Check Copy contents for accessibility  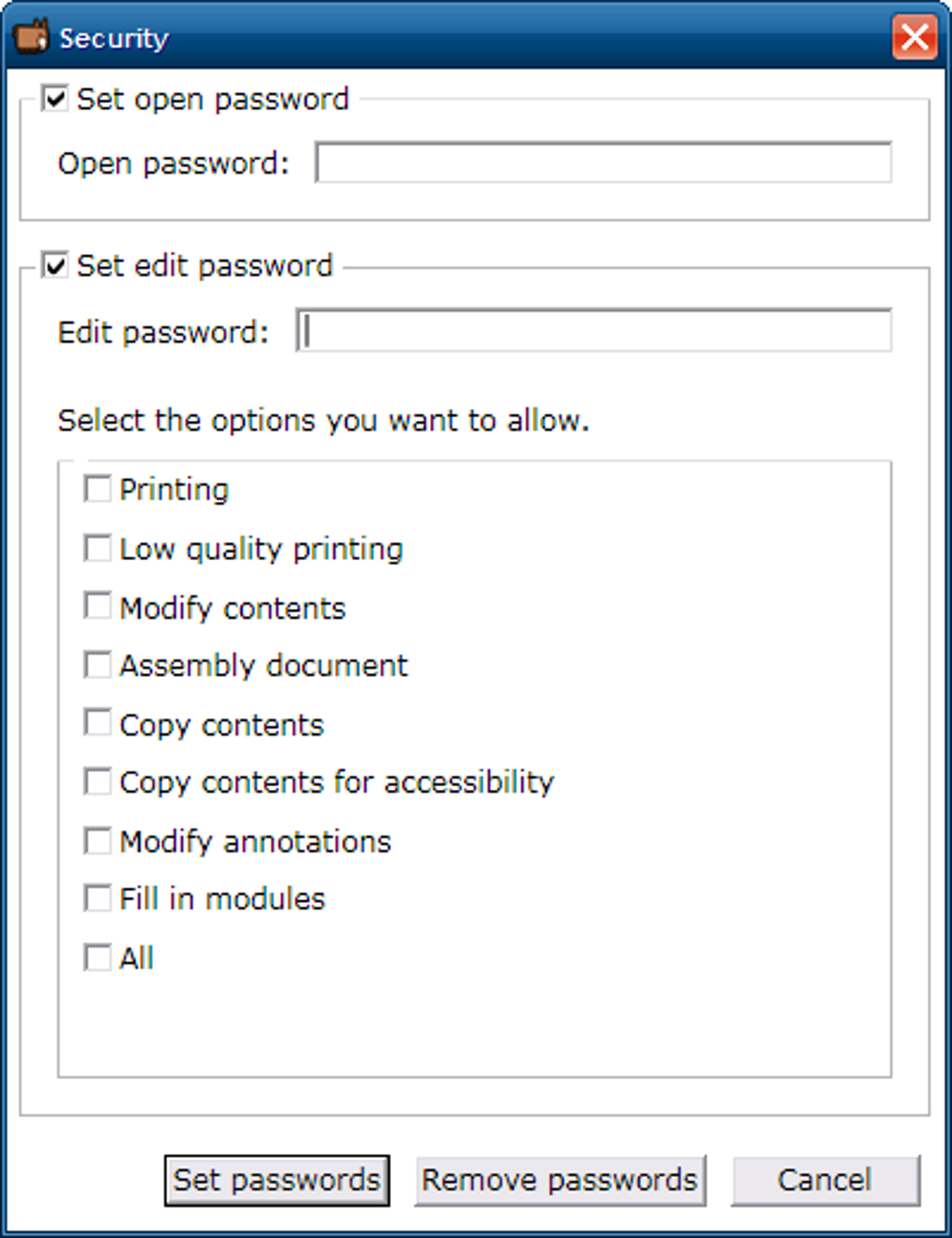point(97,781)
